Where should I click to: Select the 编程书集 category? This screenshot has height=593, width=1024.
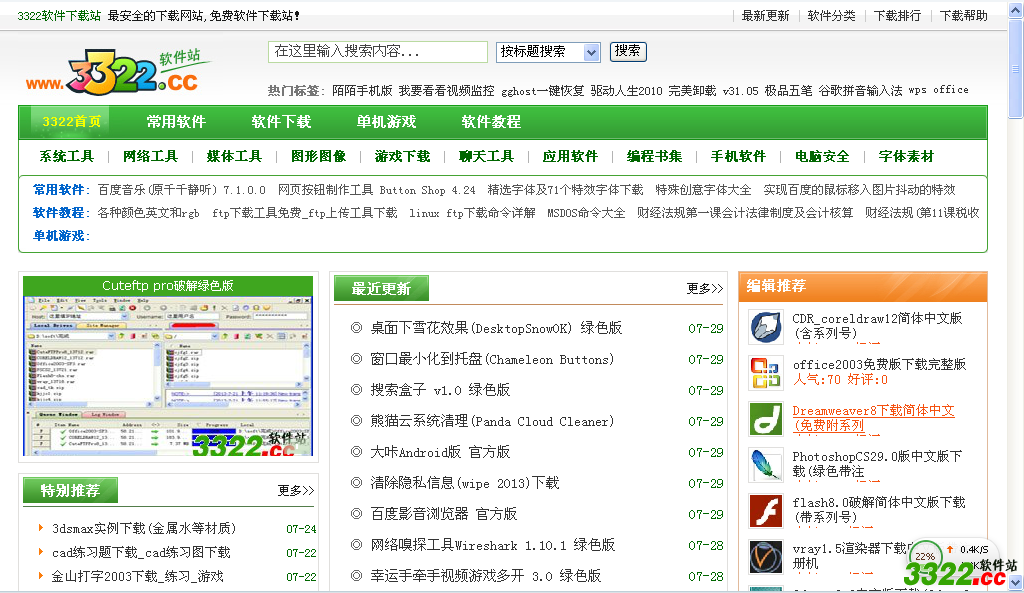click(654, 157)
